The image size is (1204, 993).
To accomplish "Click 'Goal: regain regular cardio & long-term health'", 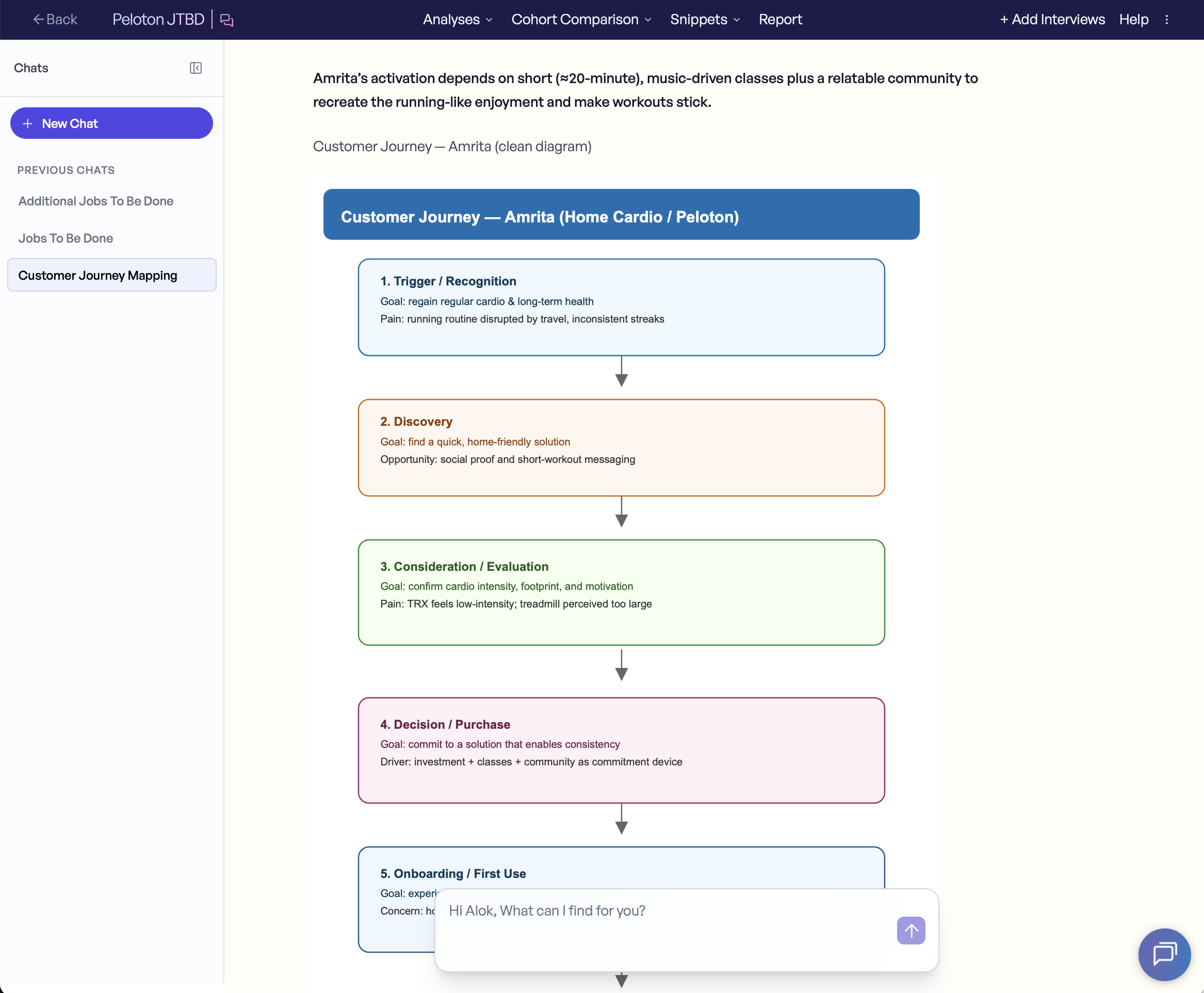I will click(487, 301).
